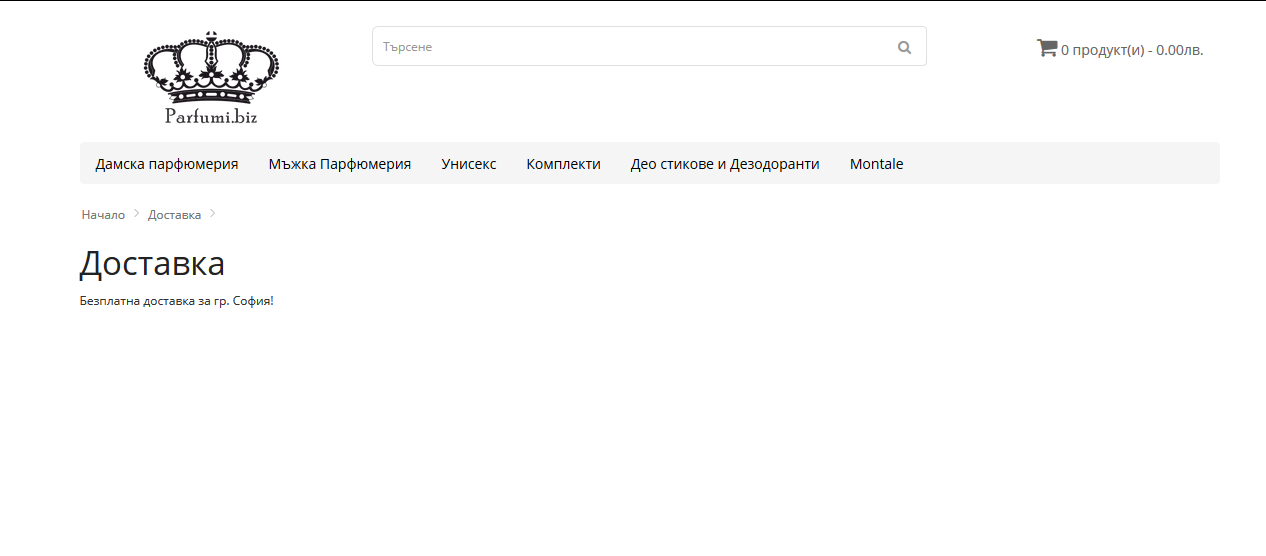Click the large Доставка page heading
The height and width of the screenshot is (556, 1266).
pos(152,263)
